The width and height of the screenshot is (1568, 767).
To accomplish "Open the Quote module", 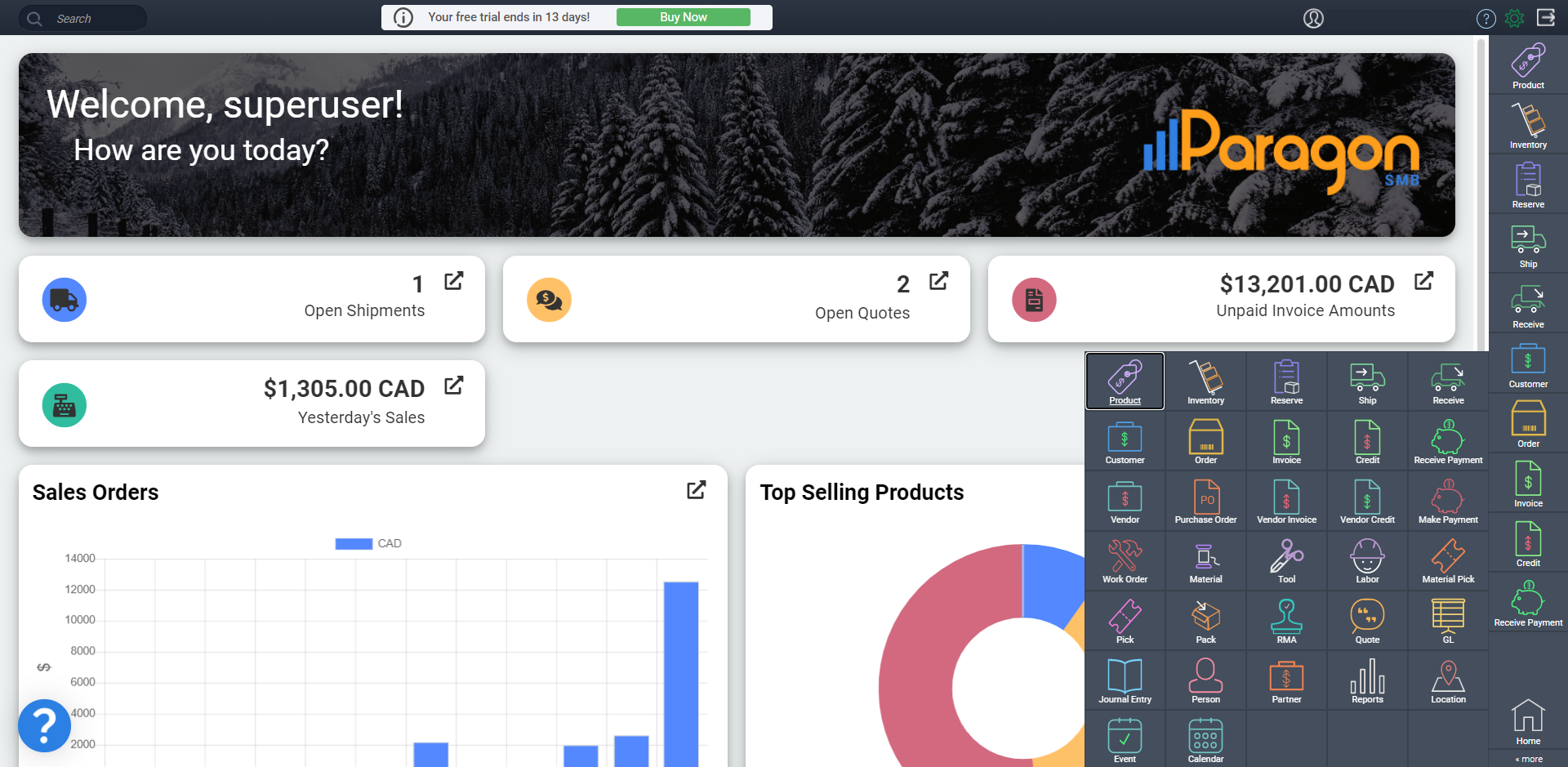I will (x=1367, y=621).
